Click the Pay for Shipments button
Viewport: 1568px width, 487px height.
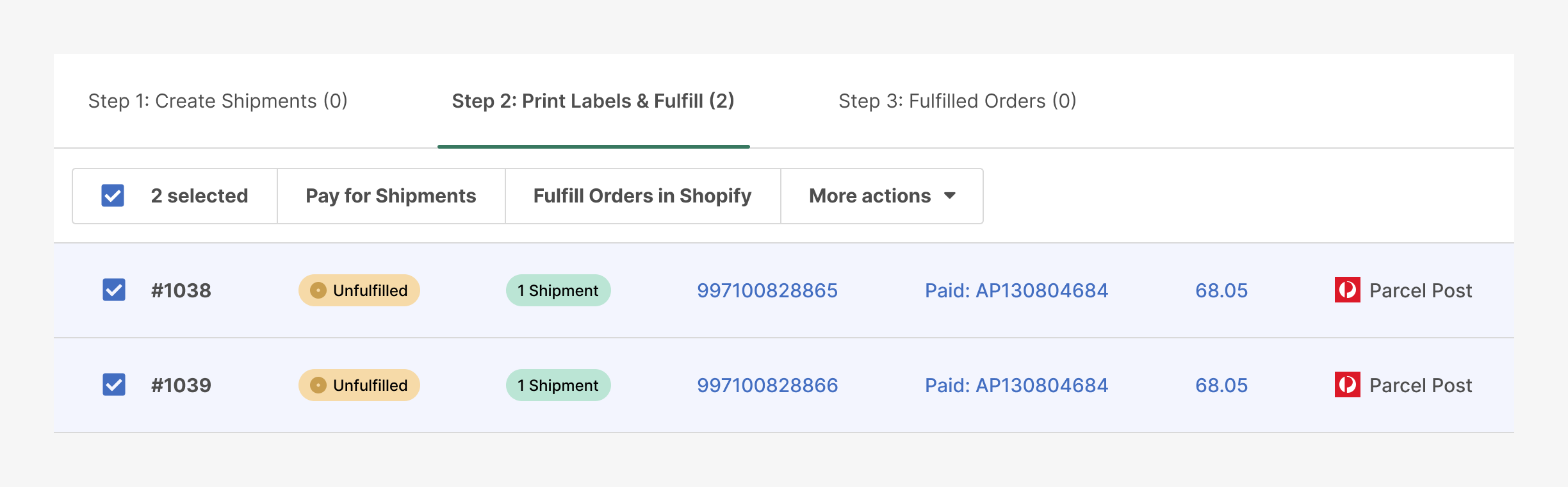pos(390,196)
